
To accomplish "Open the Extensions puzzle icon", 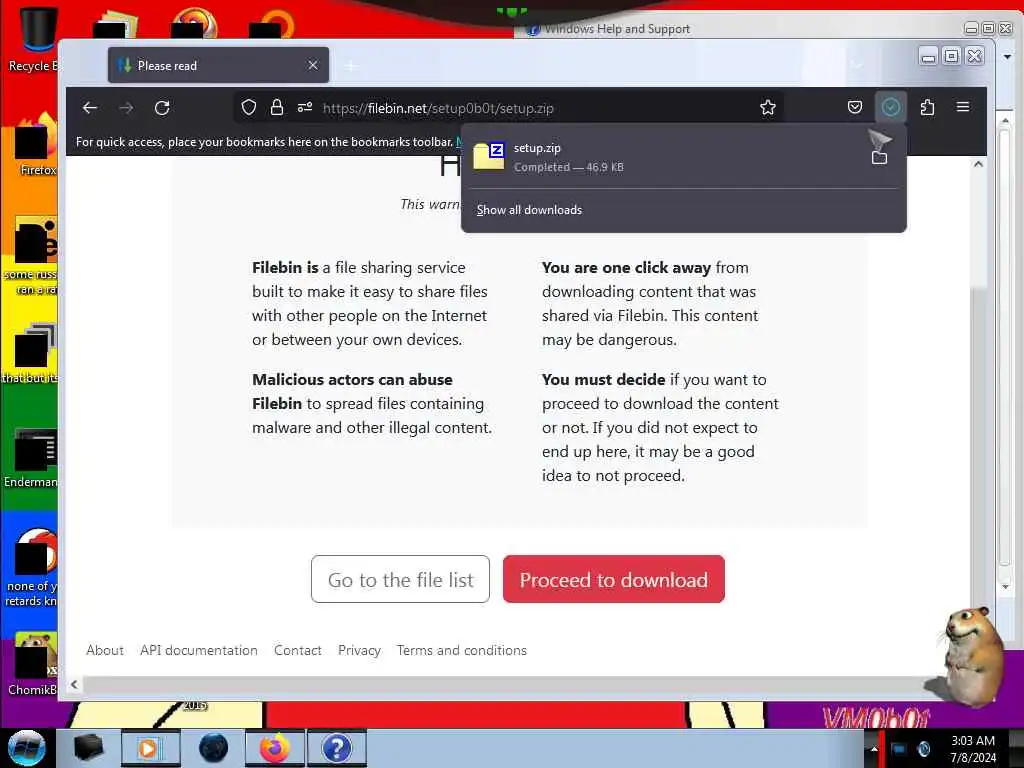I will click(927, 107).
